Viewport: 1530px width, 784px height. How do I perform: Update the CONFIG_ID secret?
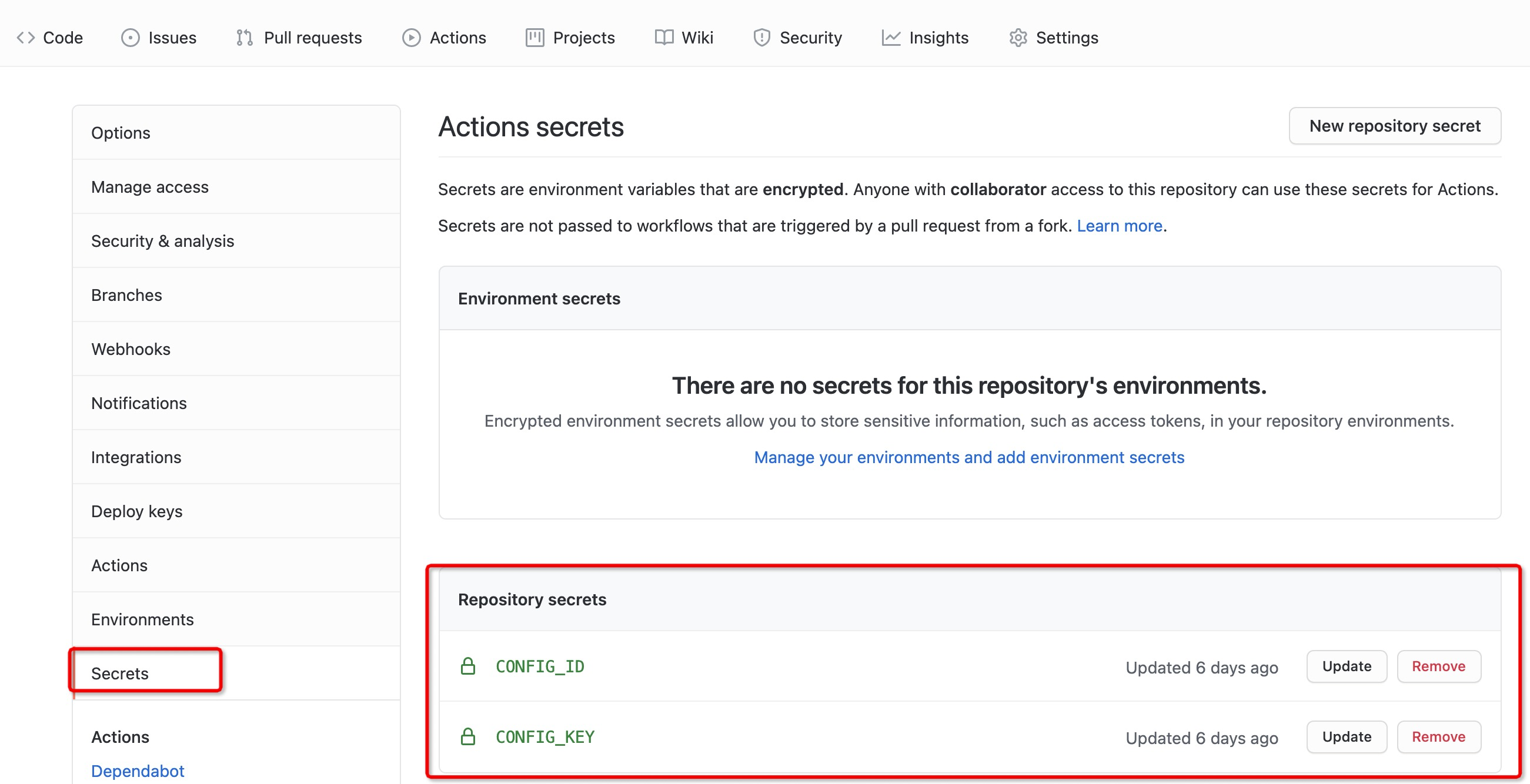coord(1346,666)
